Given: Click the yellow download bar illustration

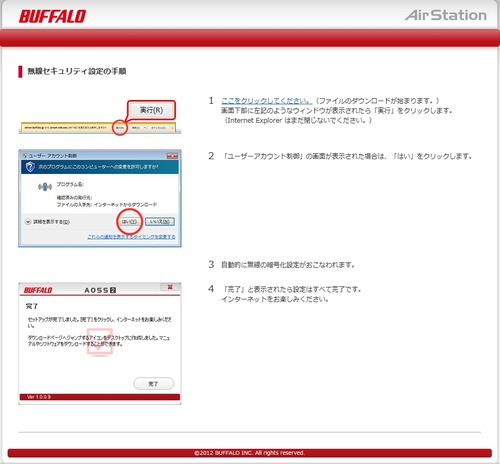Looking at the screenshot, I should click(98, 128).
